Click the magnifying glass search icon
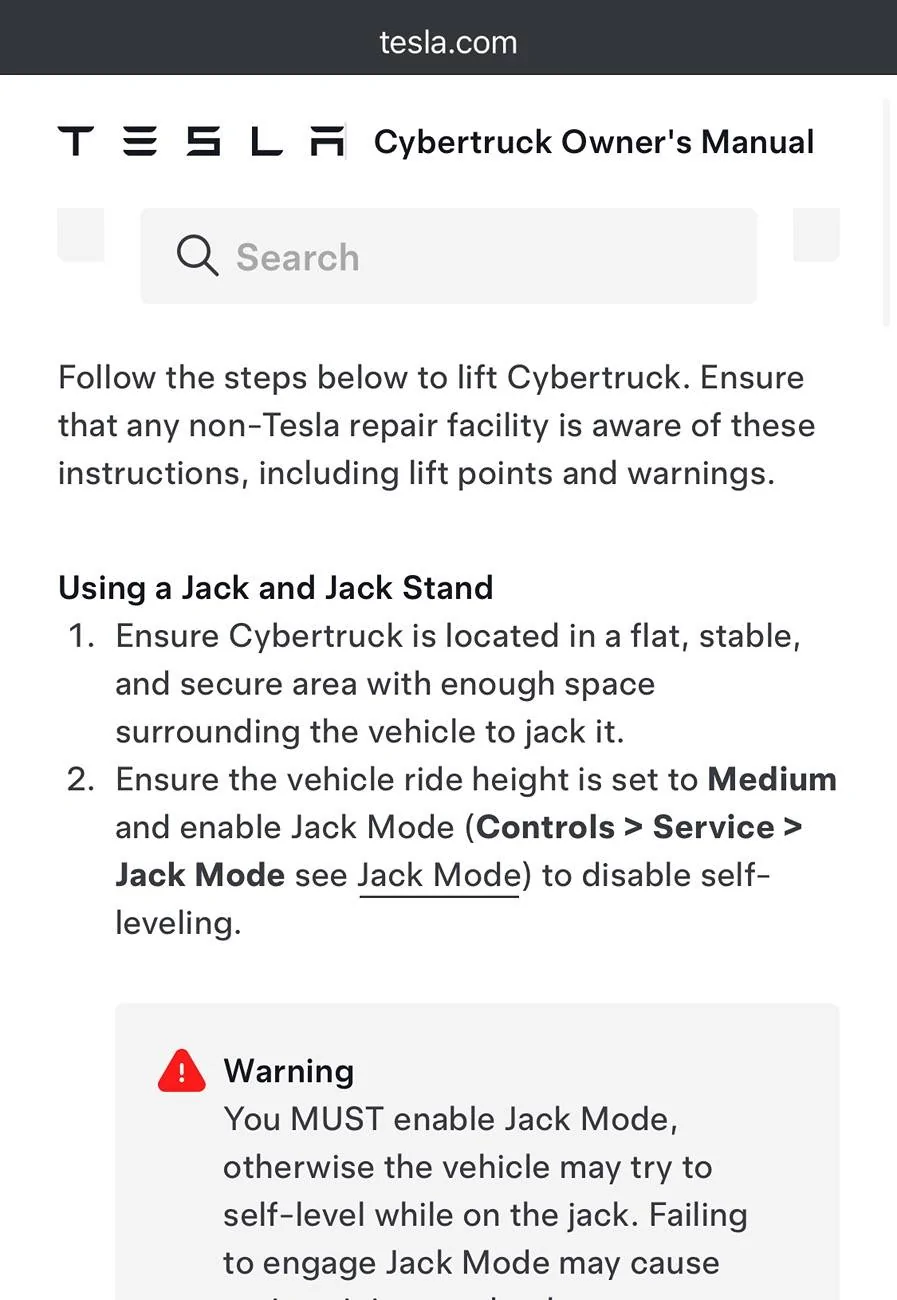897x1300 pixels. click(197, 256)
